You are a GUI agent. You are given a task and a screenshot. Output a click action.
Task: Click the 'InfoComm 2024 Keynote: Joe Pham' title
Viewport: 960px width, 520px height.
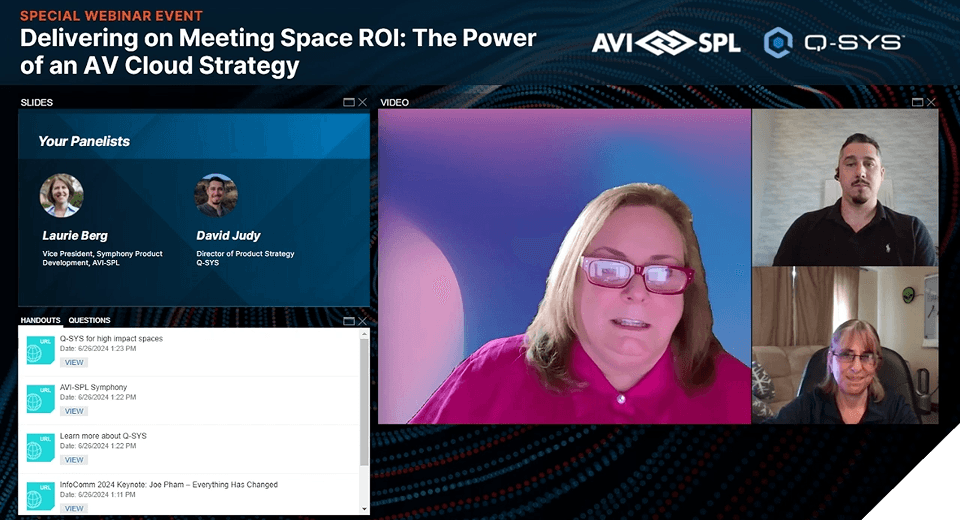(169, 484)
